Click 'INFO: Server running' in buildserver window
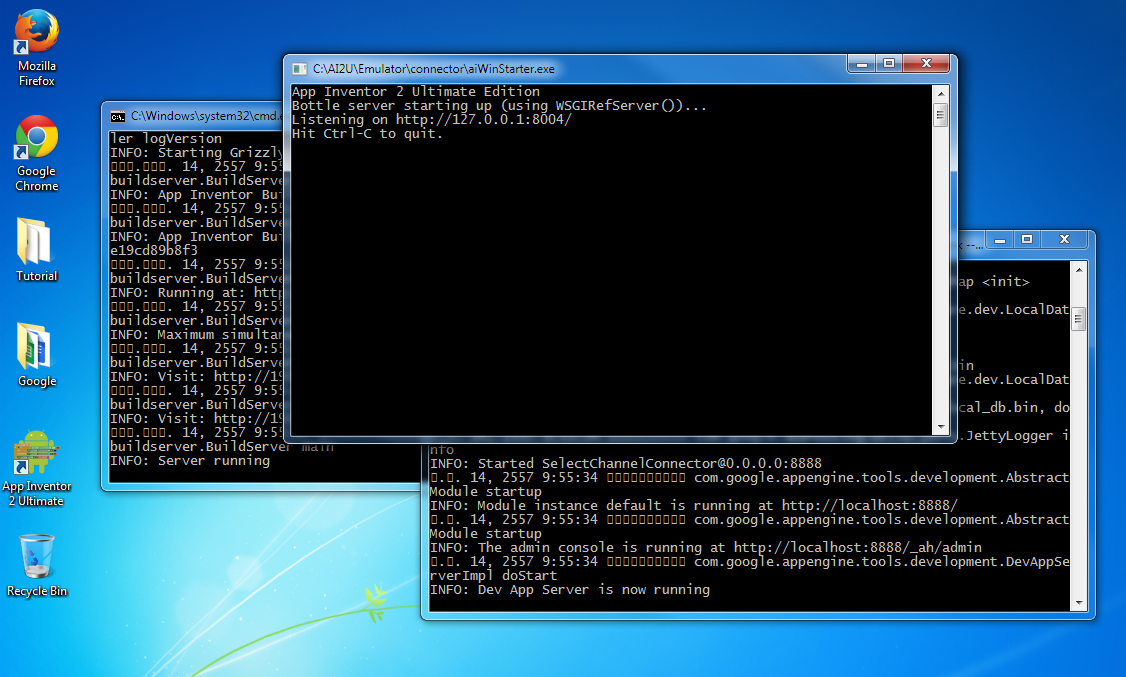Image resolution: width=1126 pixels, height=677 pixels. pos(190,461)
